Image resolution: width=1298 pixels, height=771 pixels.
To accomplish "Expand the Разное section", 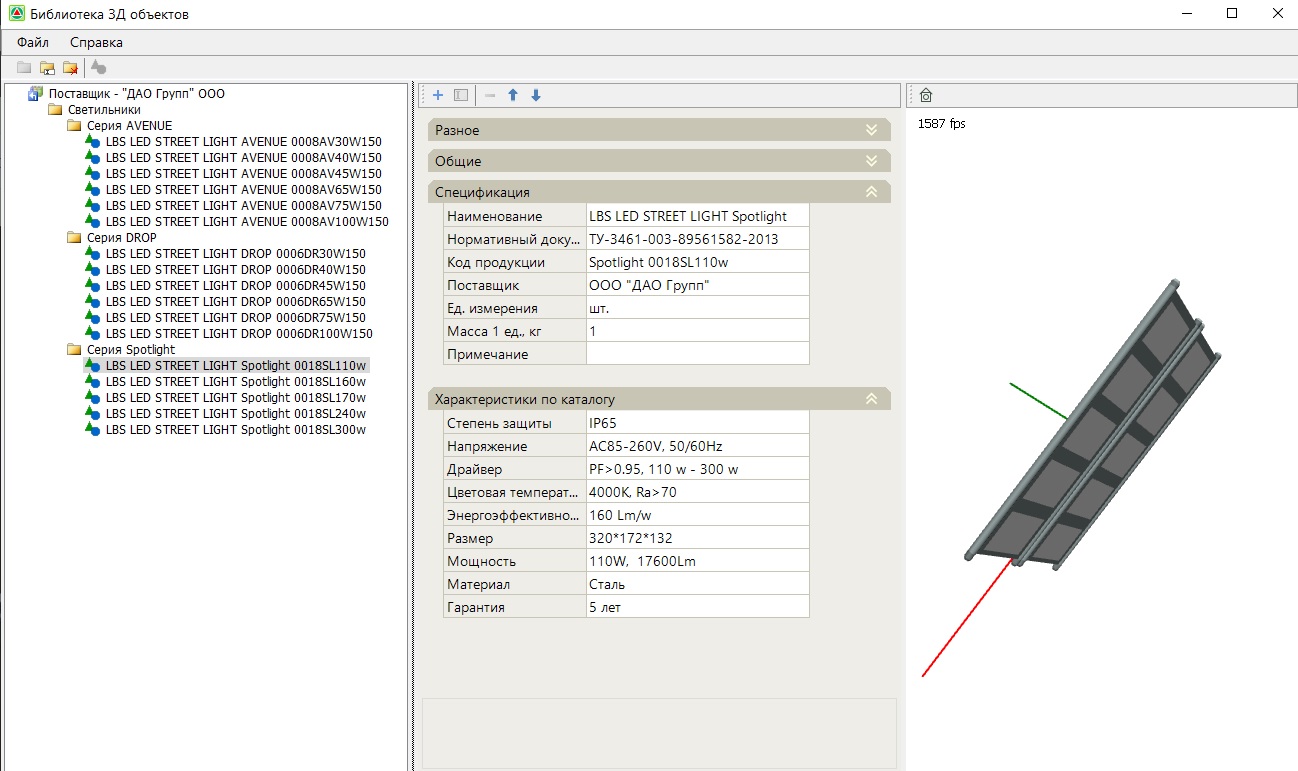I will (871, 130).
